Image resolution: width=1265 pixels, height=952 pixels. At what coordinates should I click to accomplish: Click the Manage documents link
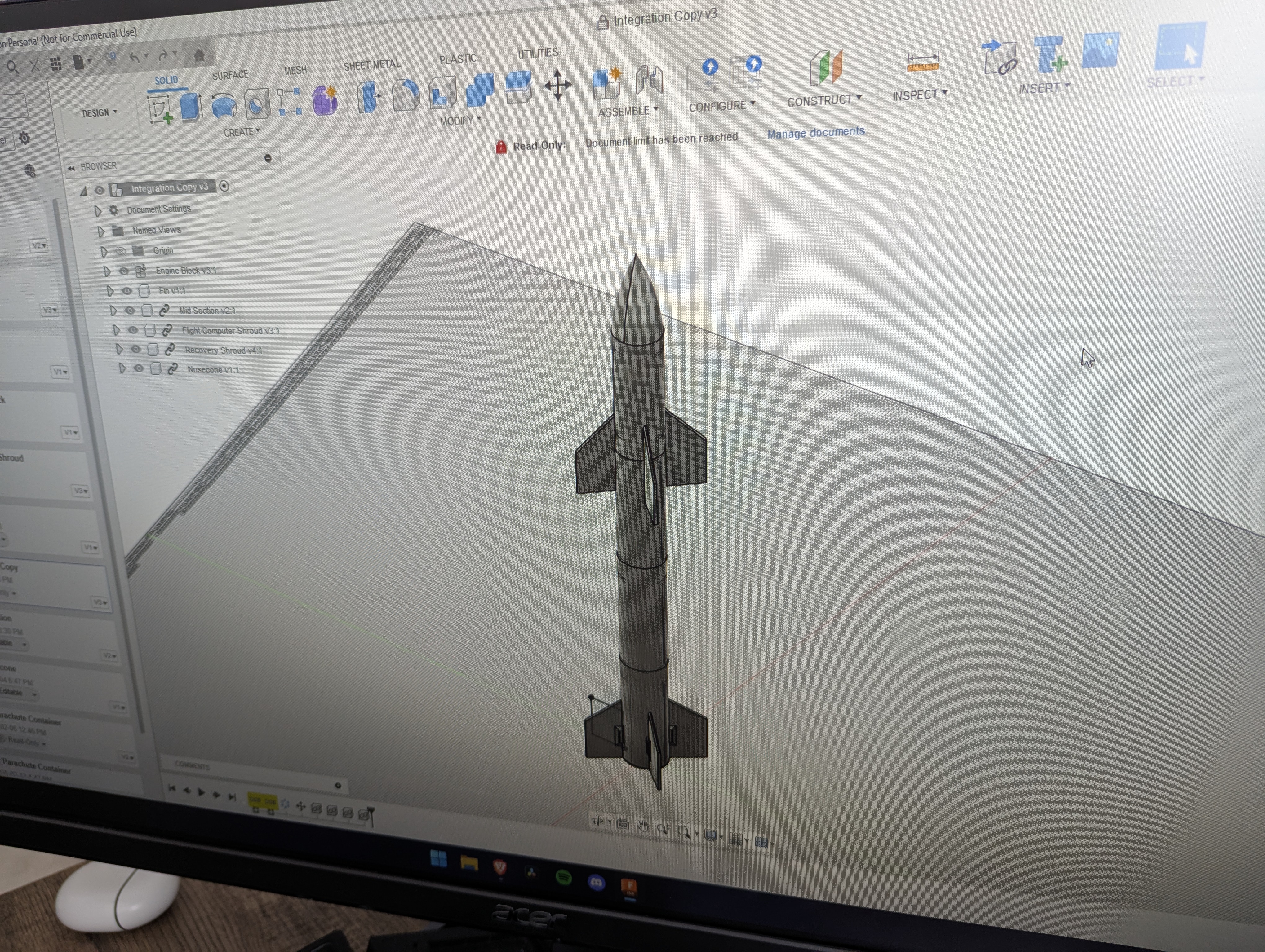point(816,133)
